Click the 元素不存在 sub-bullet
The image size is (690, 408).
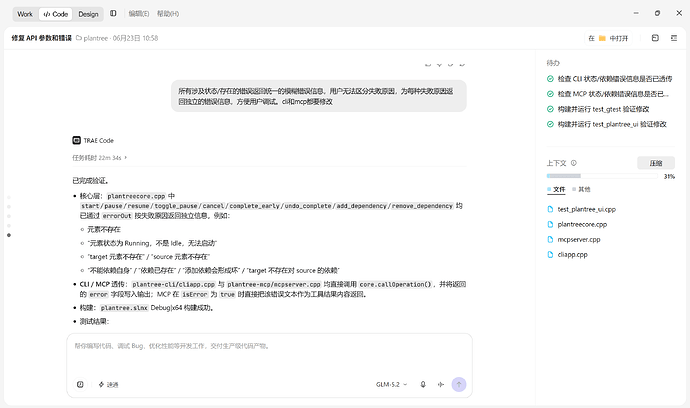[x=103, y=229]
